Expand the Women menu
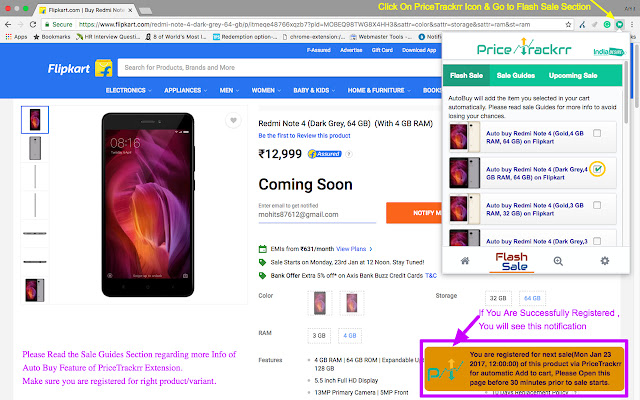Image resolution: width=640 pixels, height=400 pixels. point(266,90)
